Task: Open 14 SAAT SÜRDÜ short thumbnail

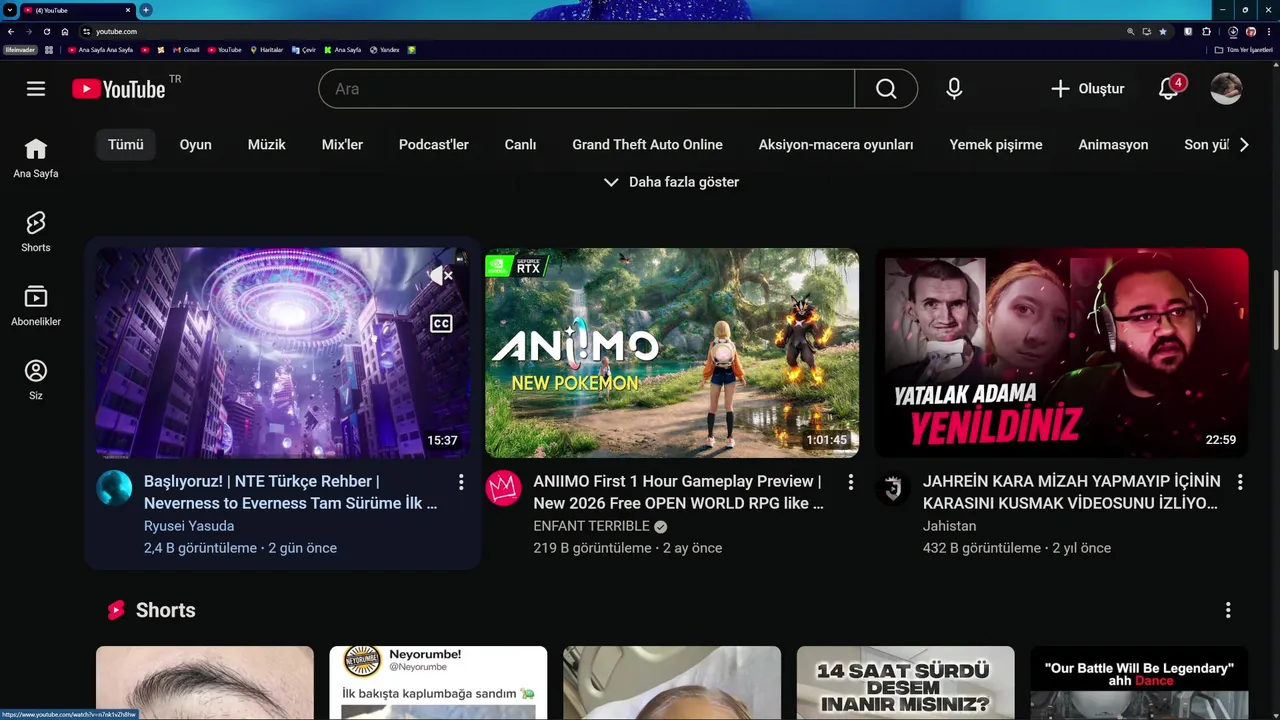Action: point(905,683)
